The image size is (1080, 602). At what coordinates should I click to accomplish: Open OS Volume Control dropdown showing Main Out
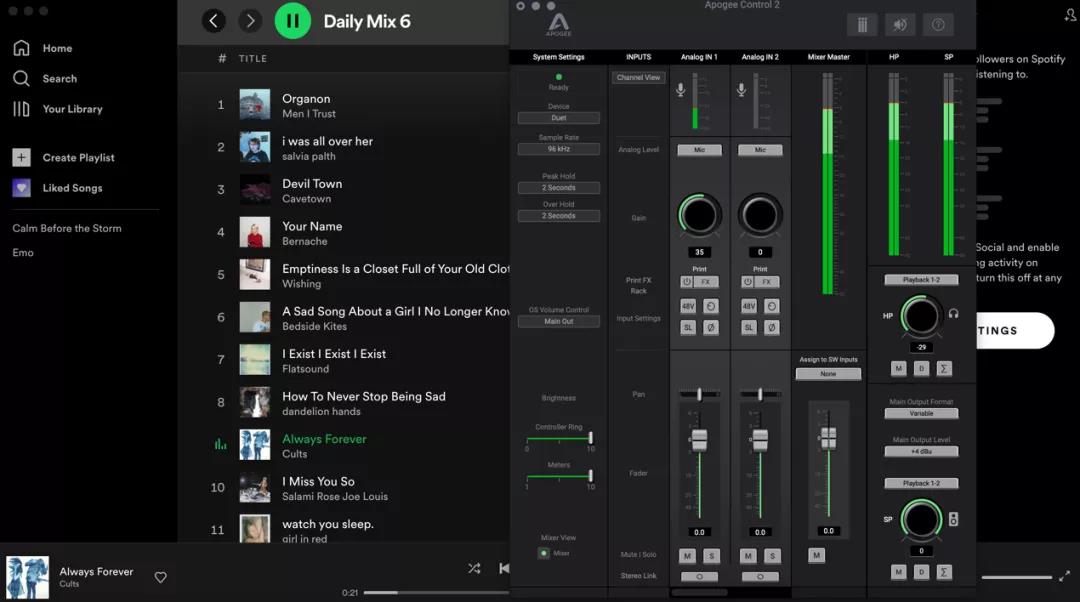point(559,321)
